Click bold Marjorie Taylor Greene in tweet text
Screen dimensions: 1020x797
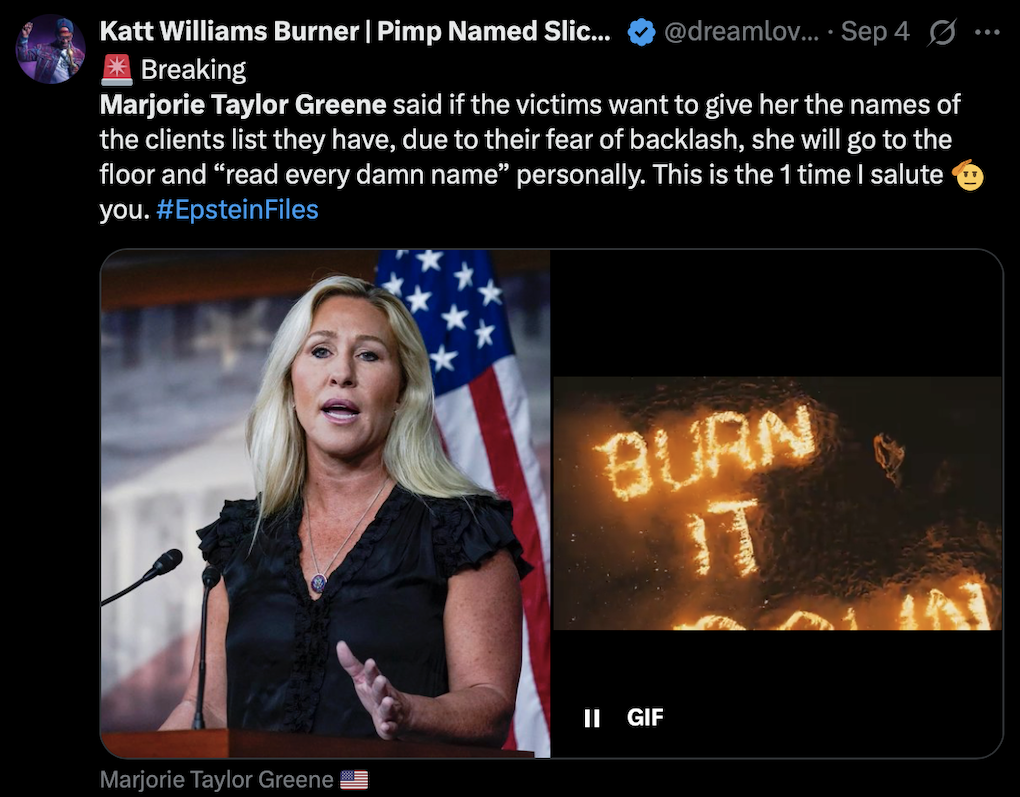tap(243, 104)
